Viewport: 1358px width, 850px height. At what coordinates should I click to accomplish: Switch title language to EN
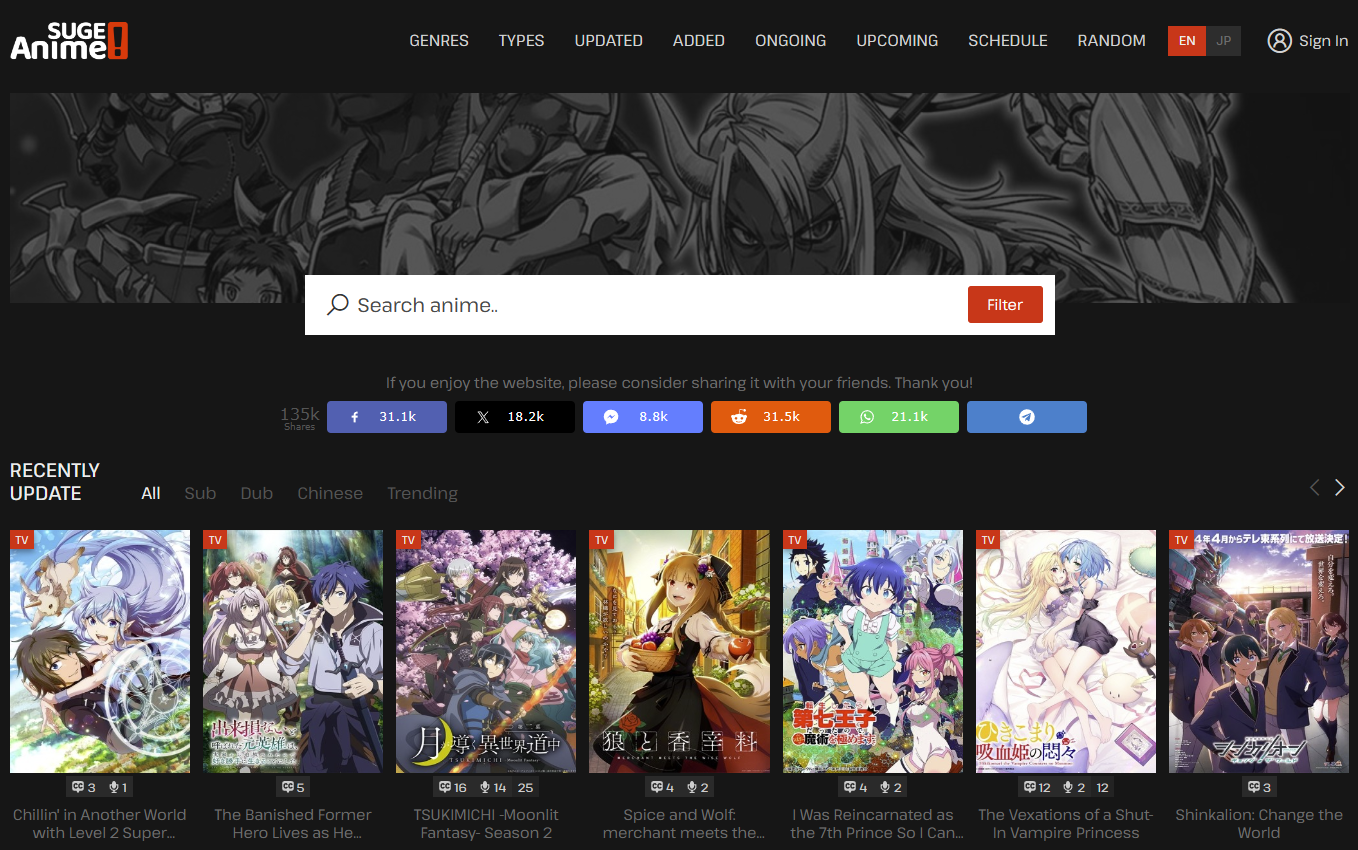[1187, 41]
